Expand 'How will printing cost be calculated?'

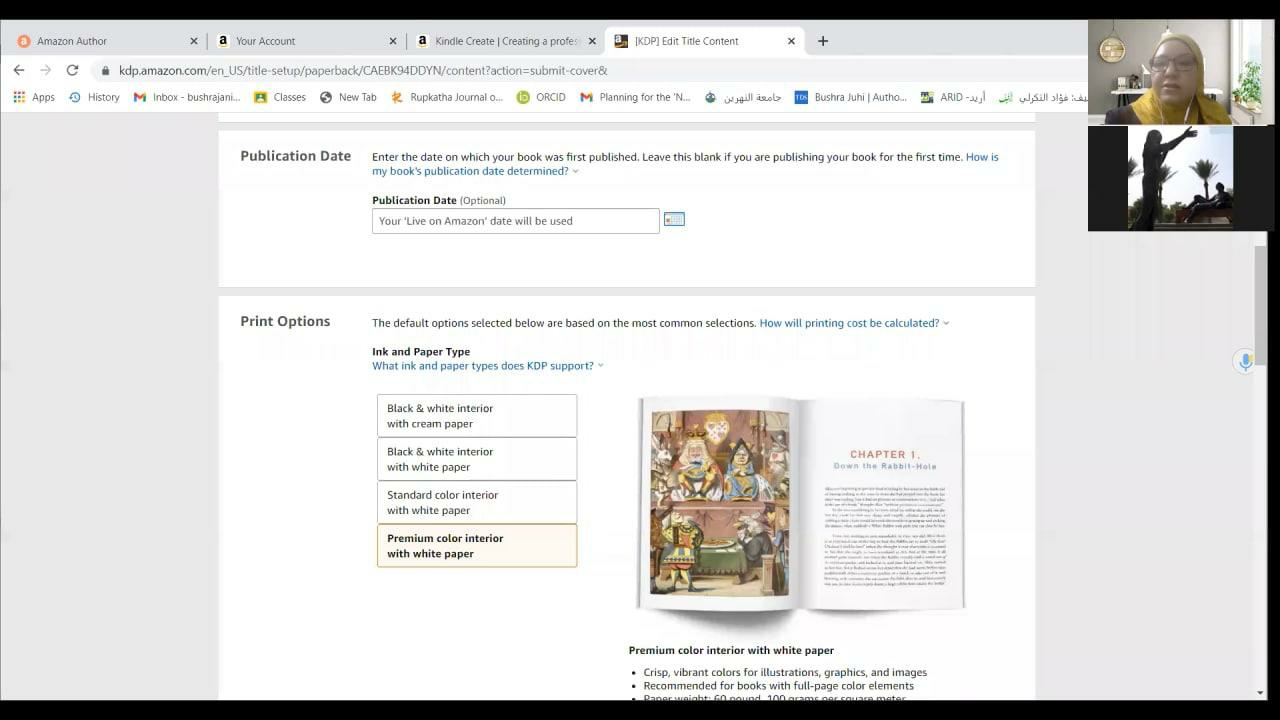854,323
